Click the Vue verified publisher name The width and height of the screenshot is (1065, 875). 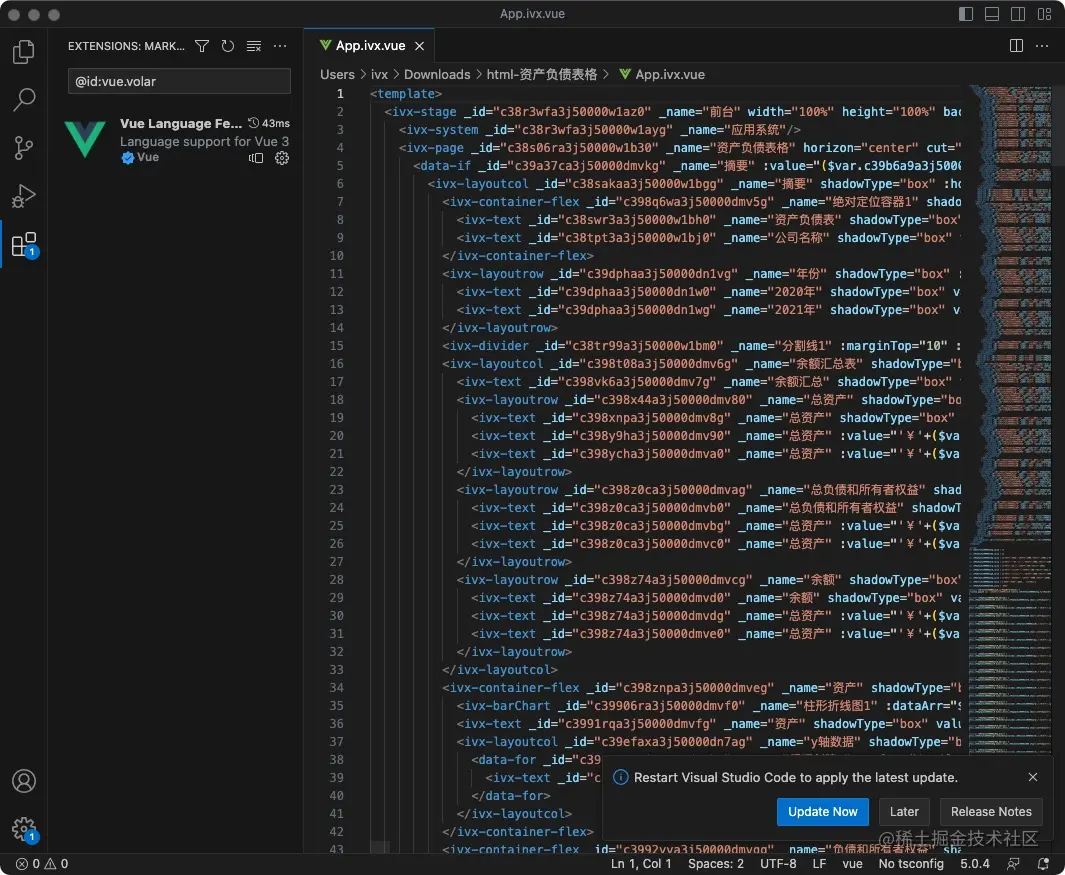click(148, 158)
